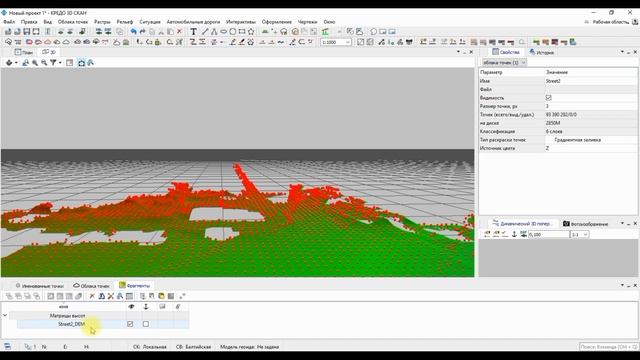Click the Redo arrow in the toolbar
The width and height of the screenshot is (640, 360).
click(142, 31)
